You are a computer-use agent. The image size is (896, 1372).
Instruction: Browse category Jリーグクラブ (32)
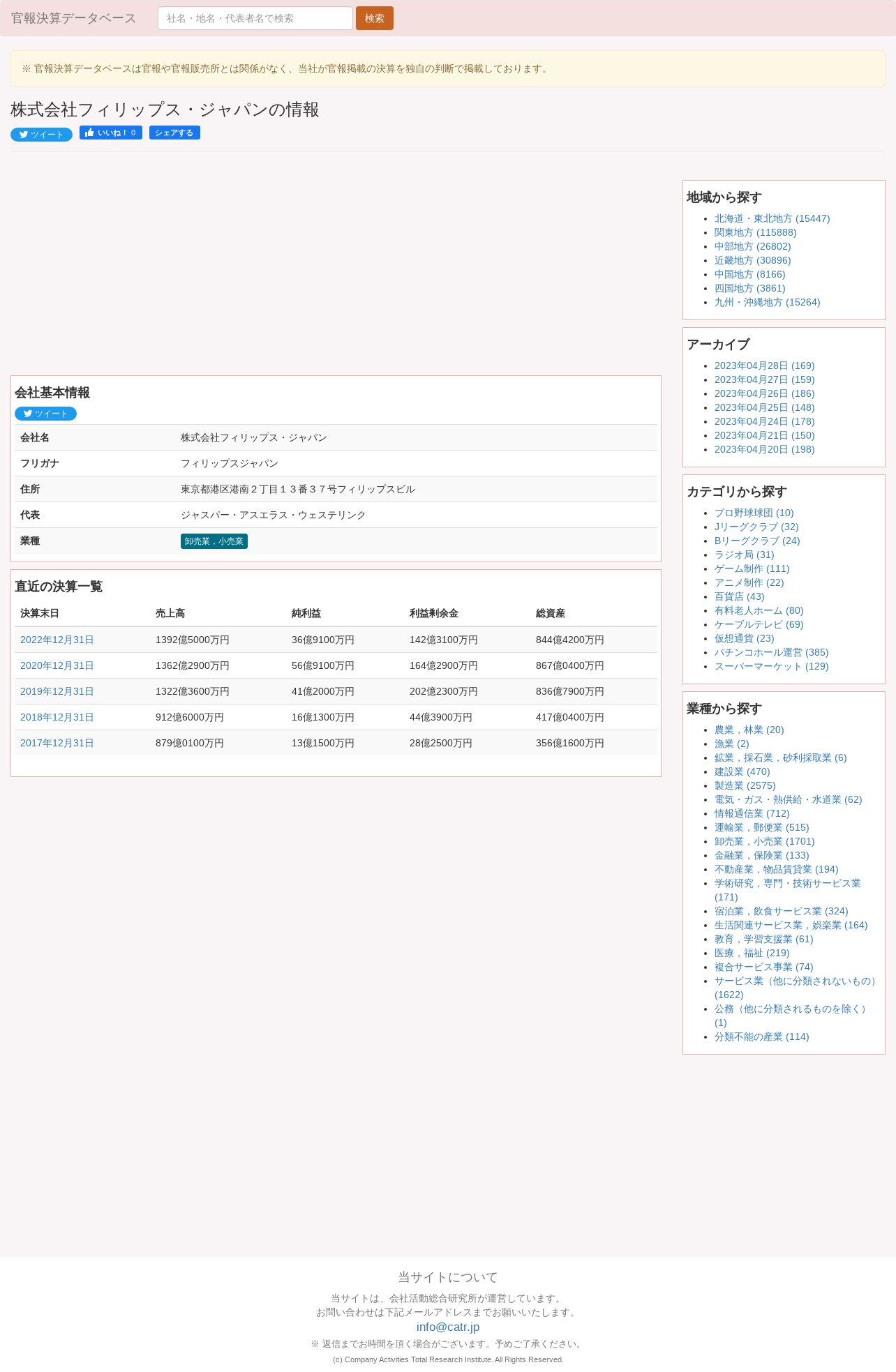pos(756,527)
